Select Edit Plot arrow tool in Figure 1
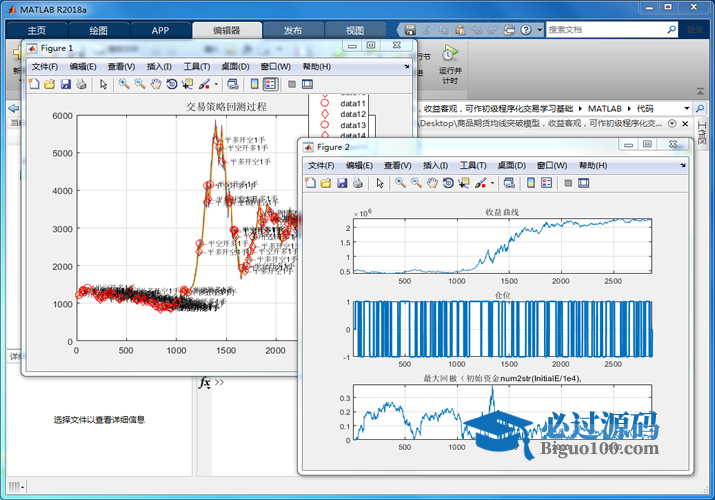Image resolution: width=715 pixels, height=500 pixels. click(x=104, y=84)
